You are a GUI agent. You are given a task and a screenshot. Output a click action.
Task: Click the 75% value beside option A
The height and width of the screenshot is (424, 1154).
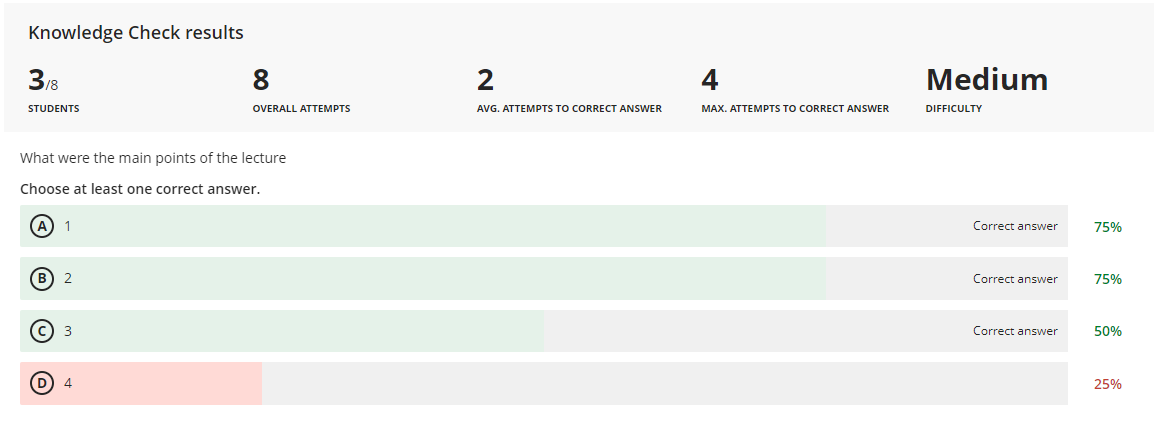coord(1107,227)
